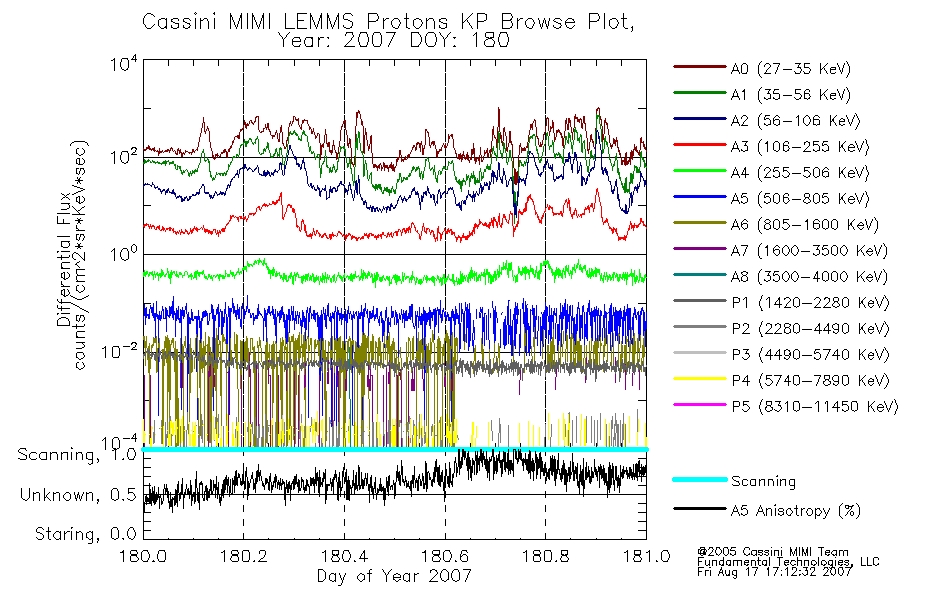Click the x-axis tick label 180.2
950x600 pixels.
point(244,556)
